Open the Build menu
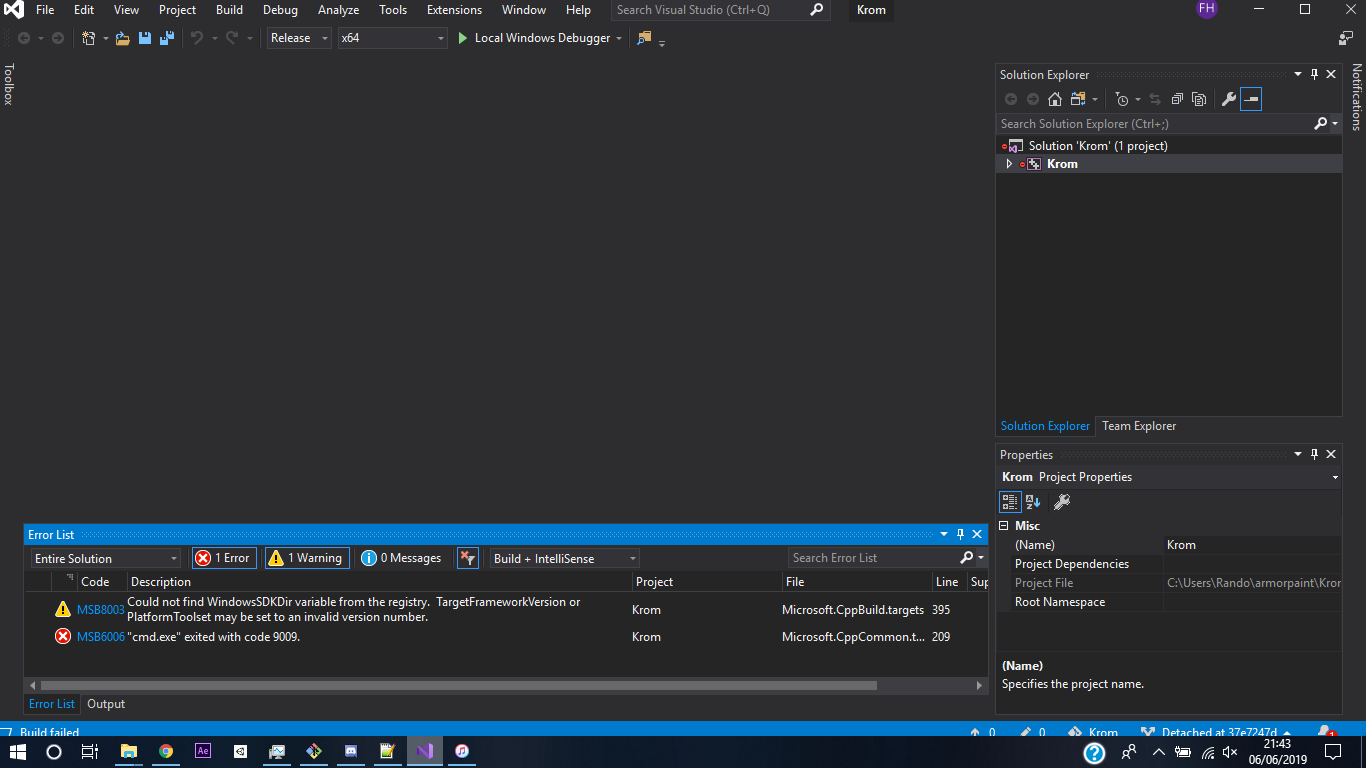The image size is (1366, 768). point(229,10)
